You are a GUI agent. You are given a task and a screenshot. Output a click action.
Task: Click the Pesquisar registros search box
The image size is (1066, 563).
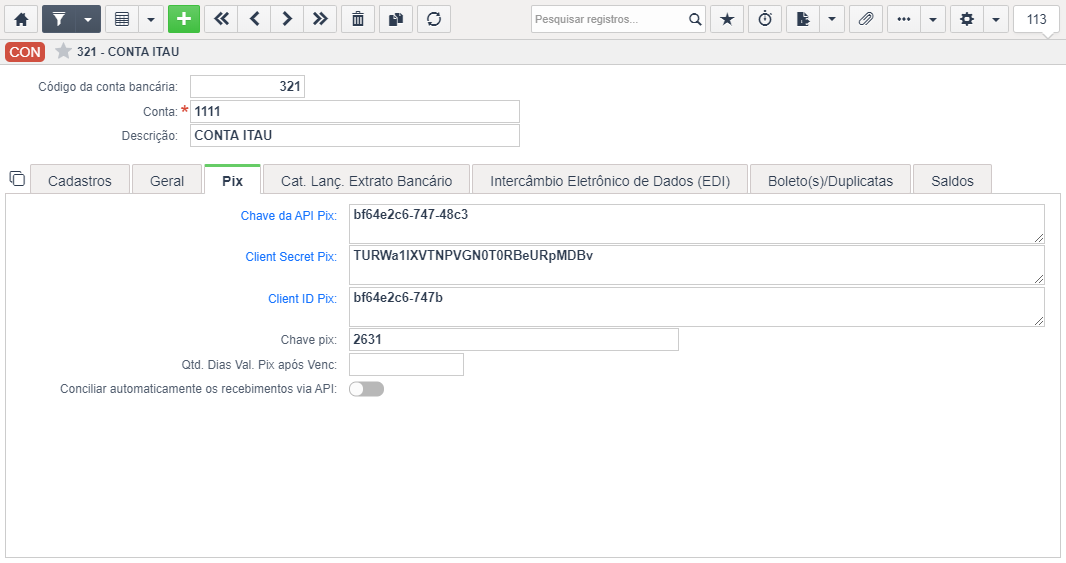coord(610,19)
